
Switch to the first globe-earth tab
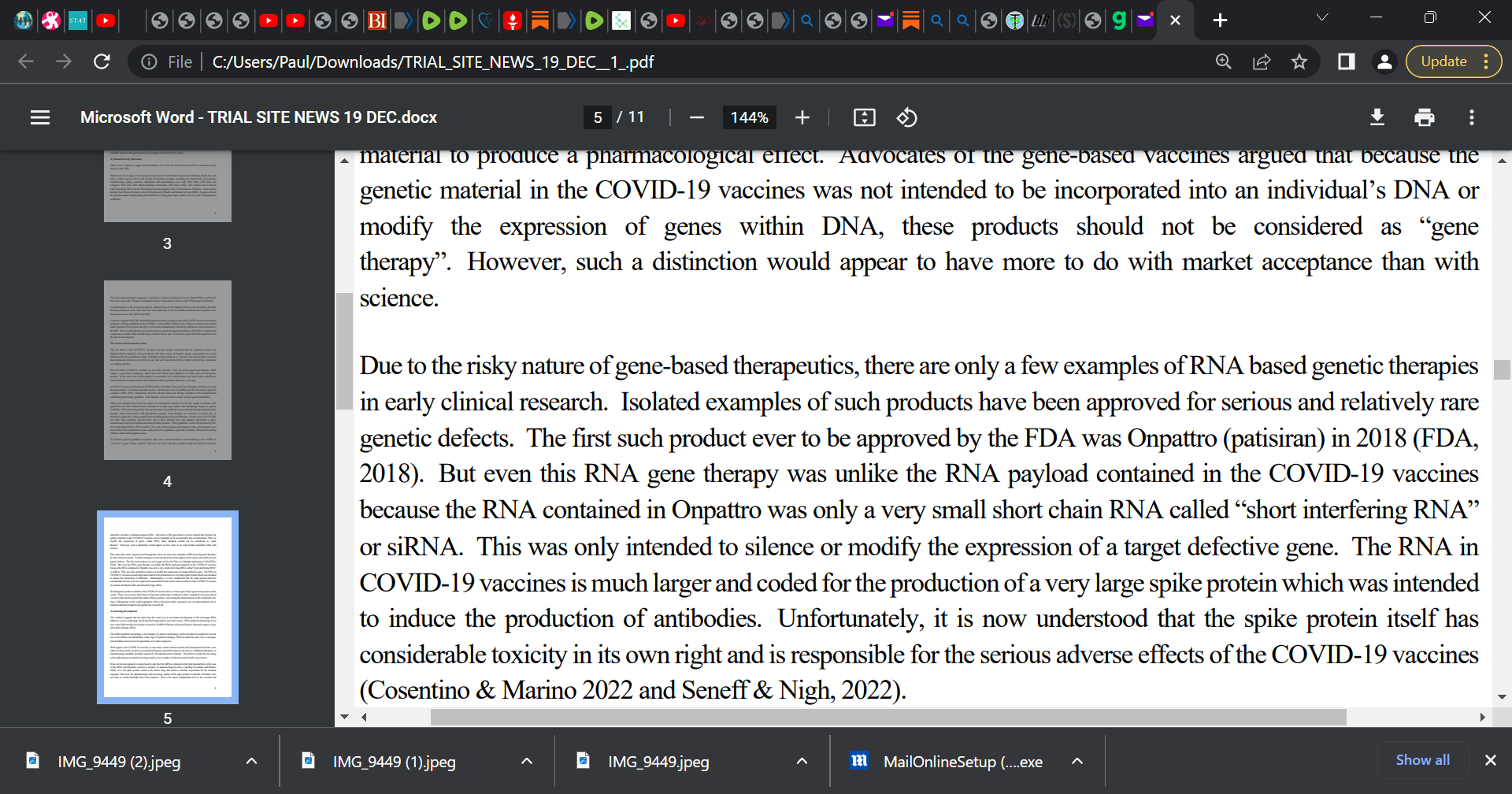point(24,20)
